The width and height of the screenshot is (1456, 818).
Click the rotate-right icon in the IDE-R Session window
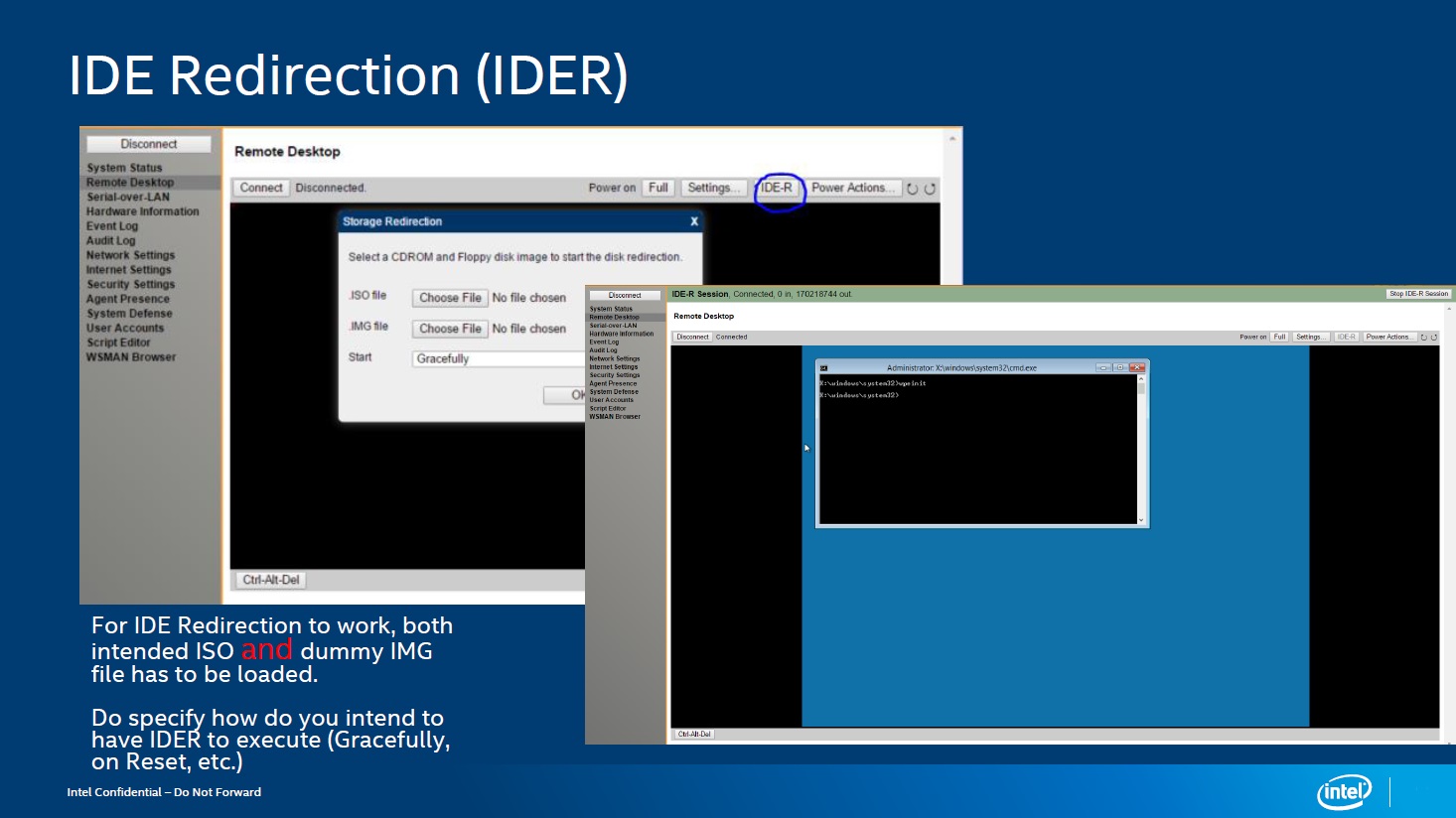1434,338
